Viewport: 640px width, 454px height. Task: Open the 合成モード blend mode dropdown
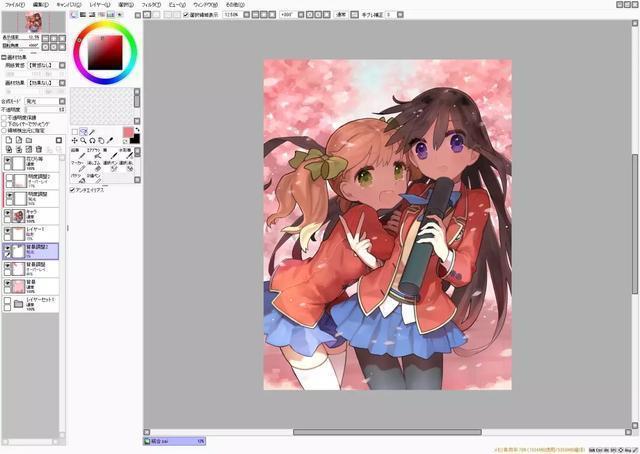tap(62, 101)
